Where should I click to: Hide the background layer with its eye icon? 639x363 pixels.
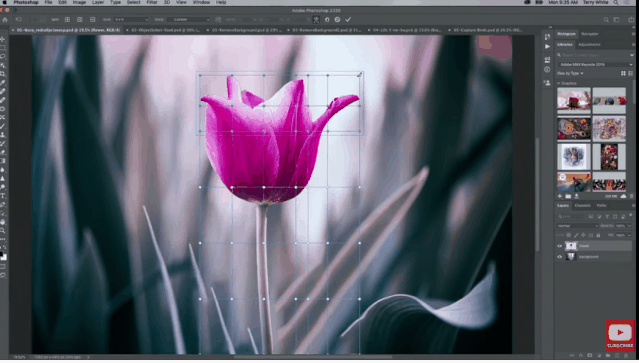point(560,257)
